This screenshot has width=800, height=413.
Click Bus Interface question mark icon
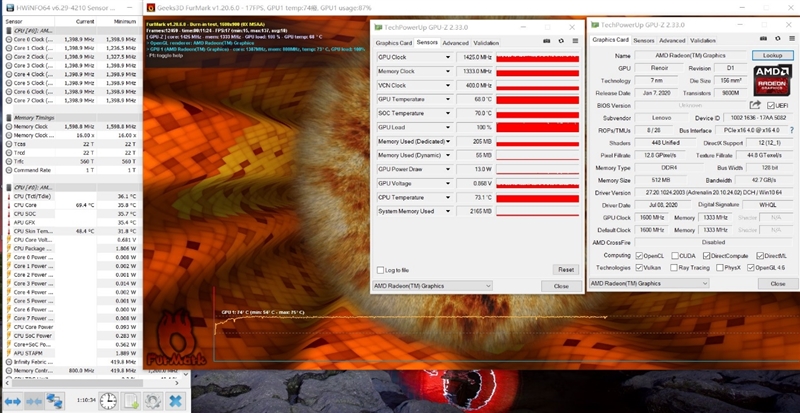(792, 130)
